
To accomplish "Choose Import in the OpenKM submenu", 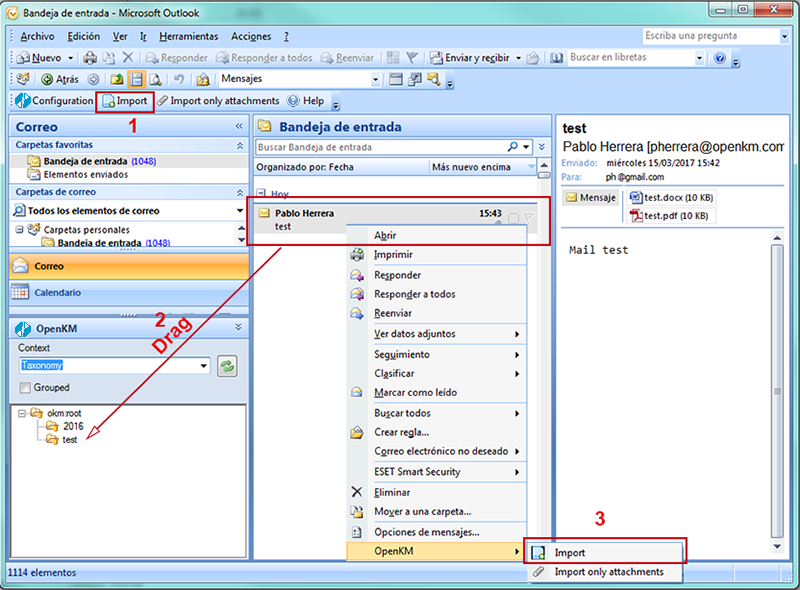I will 605,552.
